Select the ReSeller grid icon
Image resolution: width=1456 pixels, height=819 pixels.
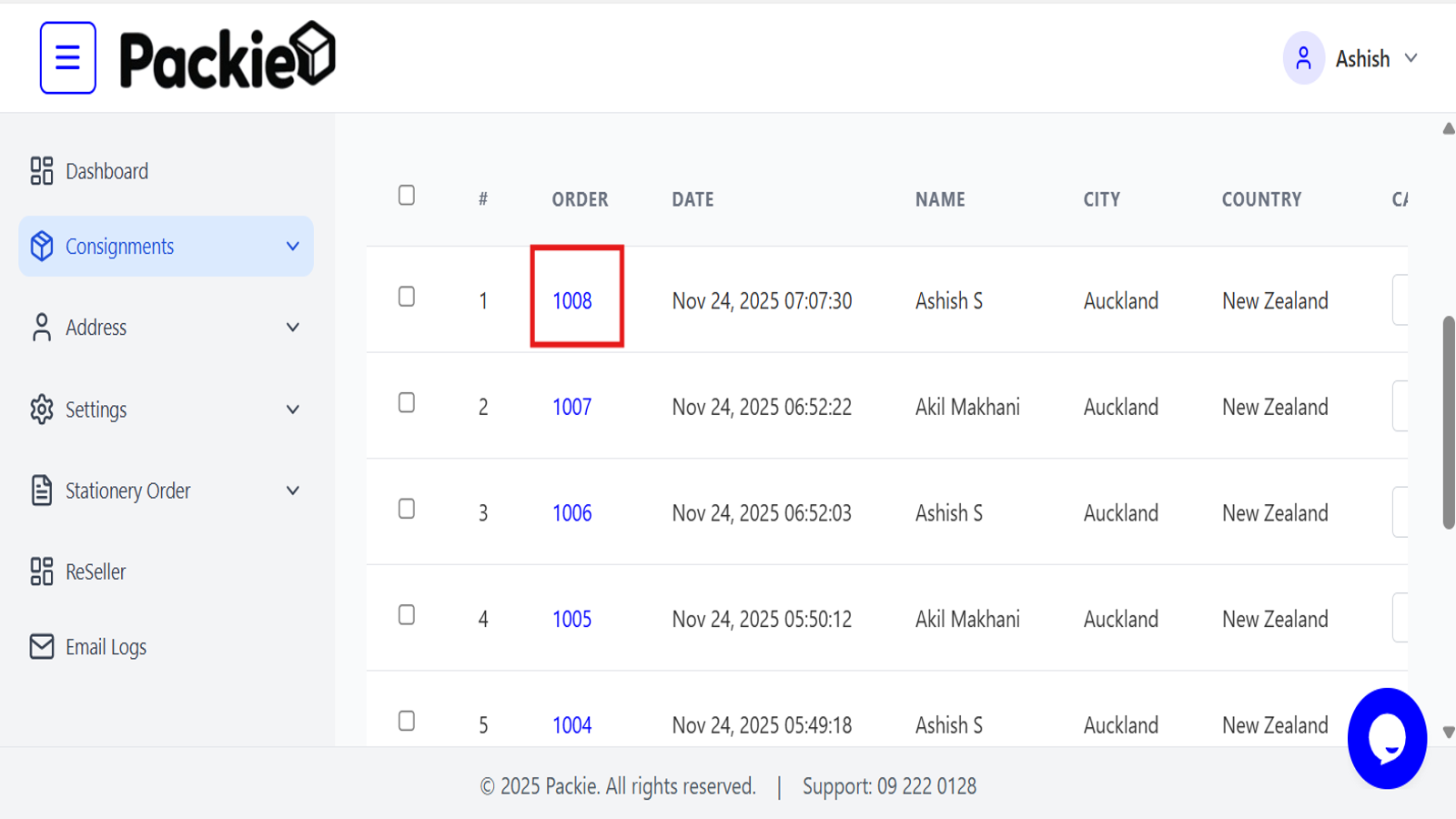pos(41,571)
